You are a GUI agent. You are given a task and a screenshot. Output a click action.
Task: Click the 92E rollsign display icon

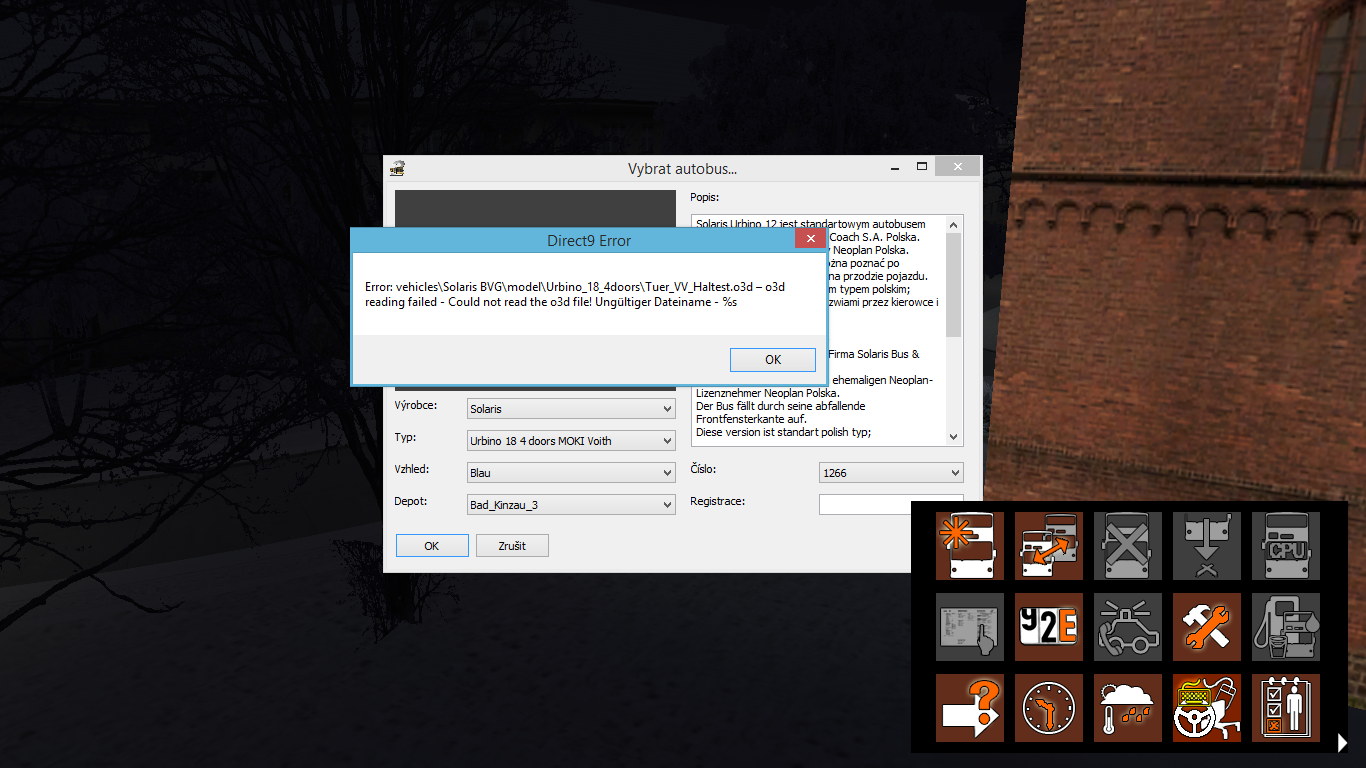pos(1048,627)
